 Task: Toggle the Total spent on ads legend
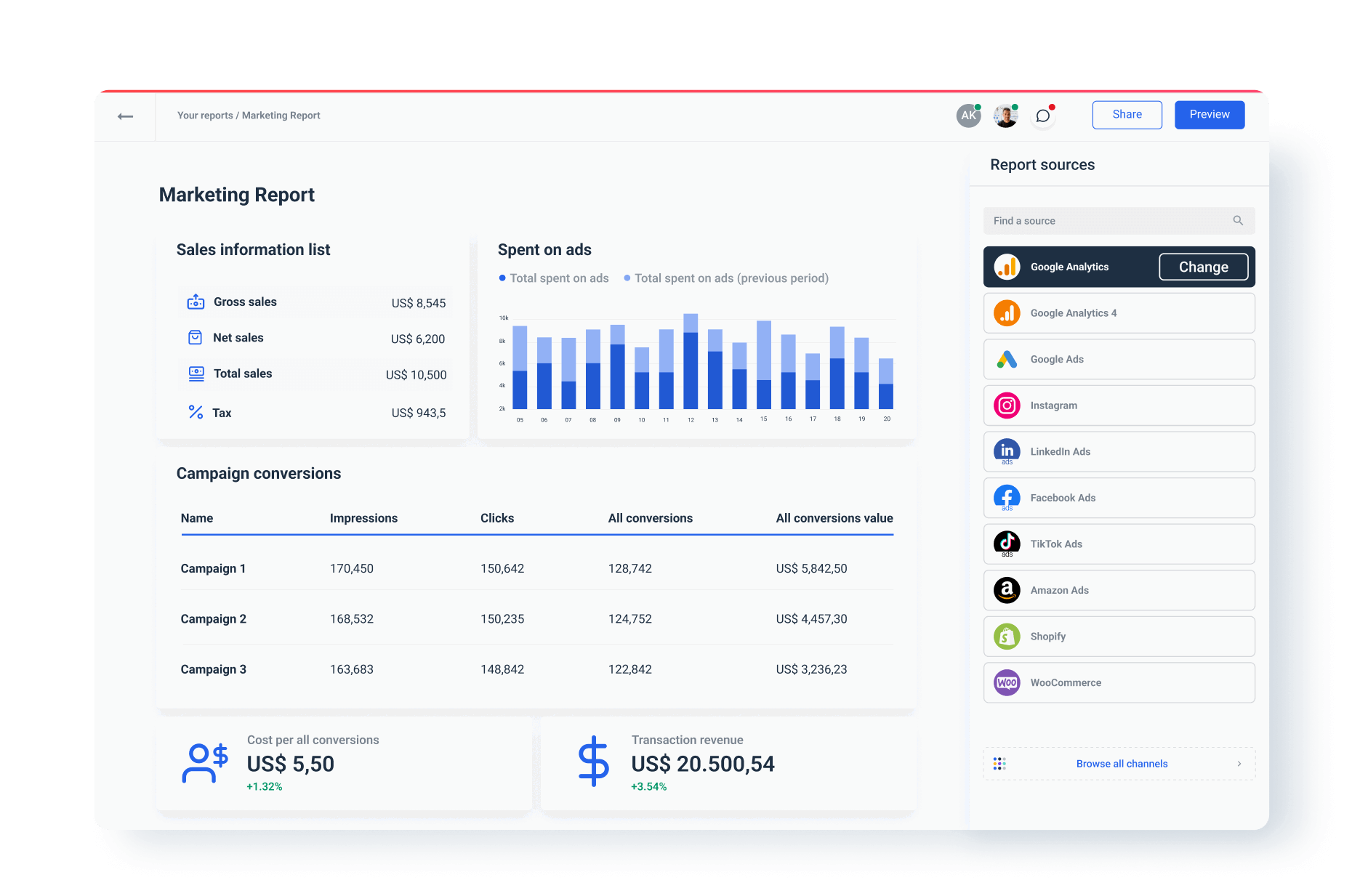click(554, 278)
